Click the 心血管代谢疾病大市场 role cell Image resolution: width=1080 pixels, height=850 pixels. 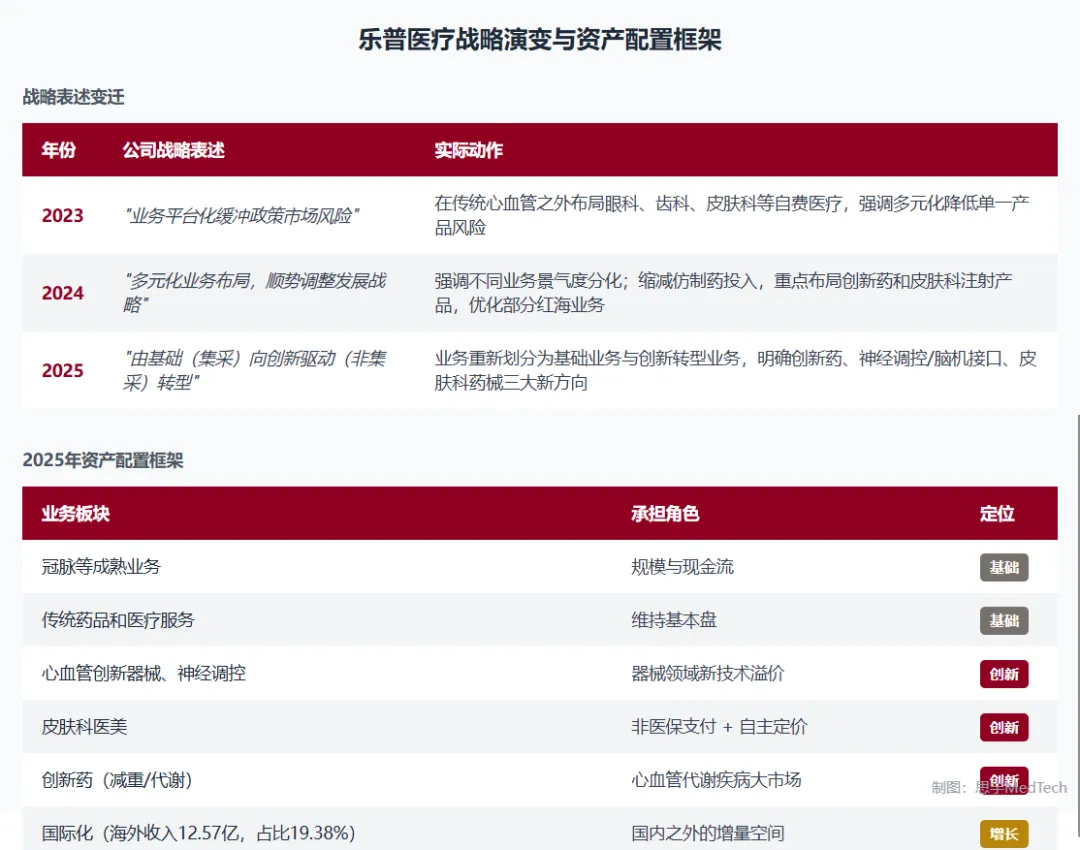coord(716,780)
